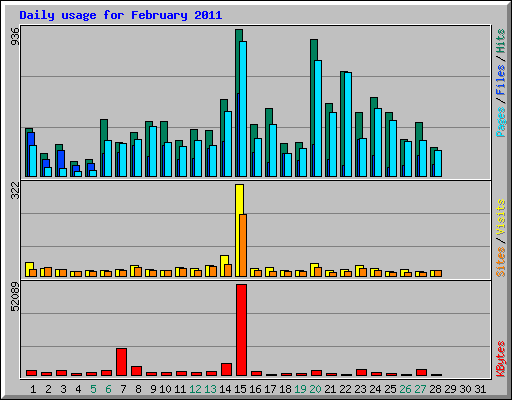This screenshot has width=512, height=400.
Task: Click green weekend day label '12'
Action: (195, 389)
